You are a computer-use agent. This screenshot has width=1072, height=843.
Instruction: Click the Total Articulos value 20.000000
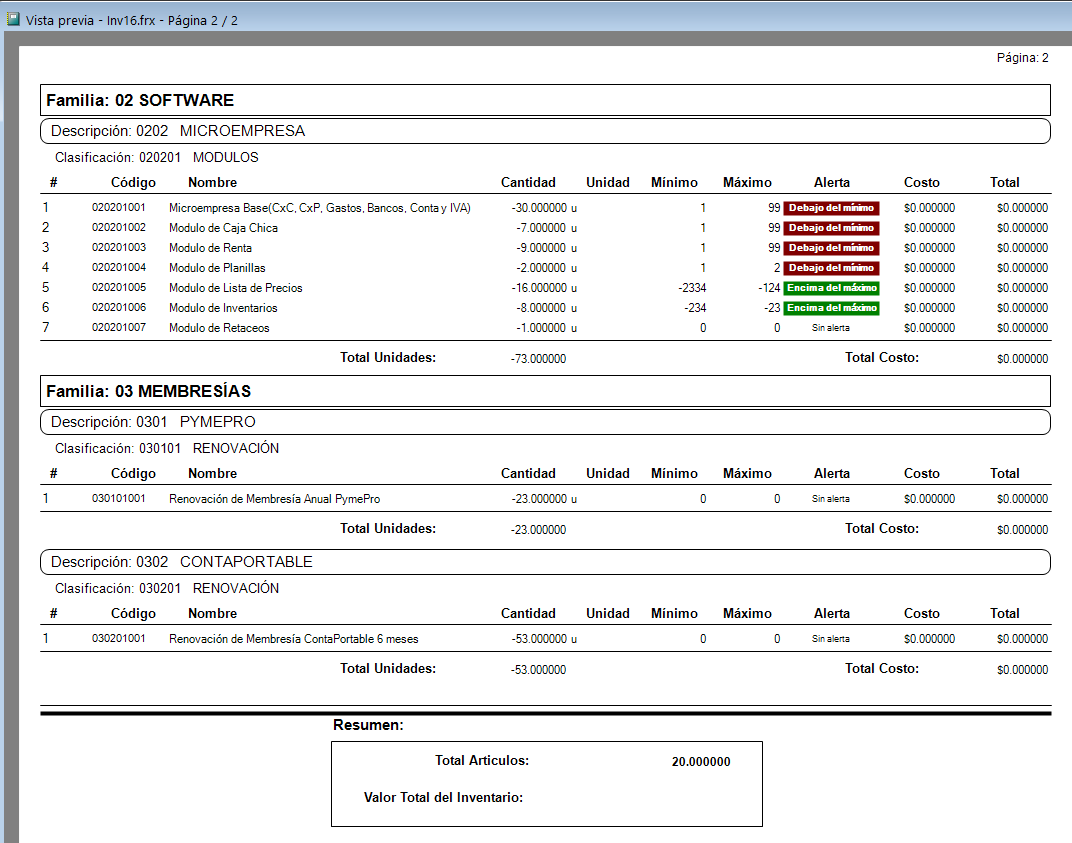[701, 762]
